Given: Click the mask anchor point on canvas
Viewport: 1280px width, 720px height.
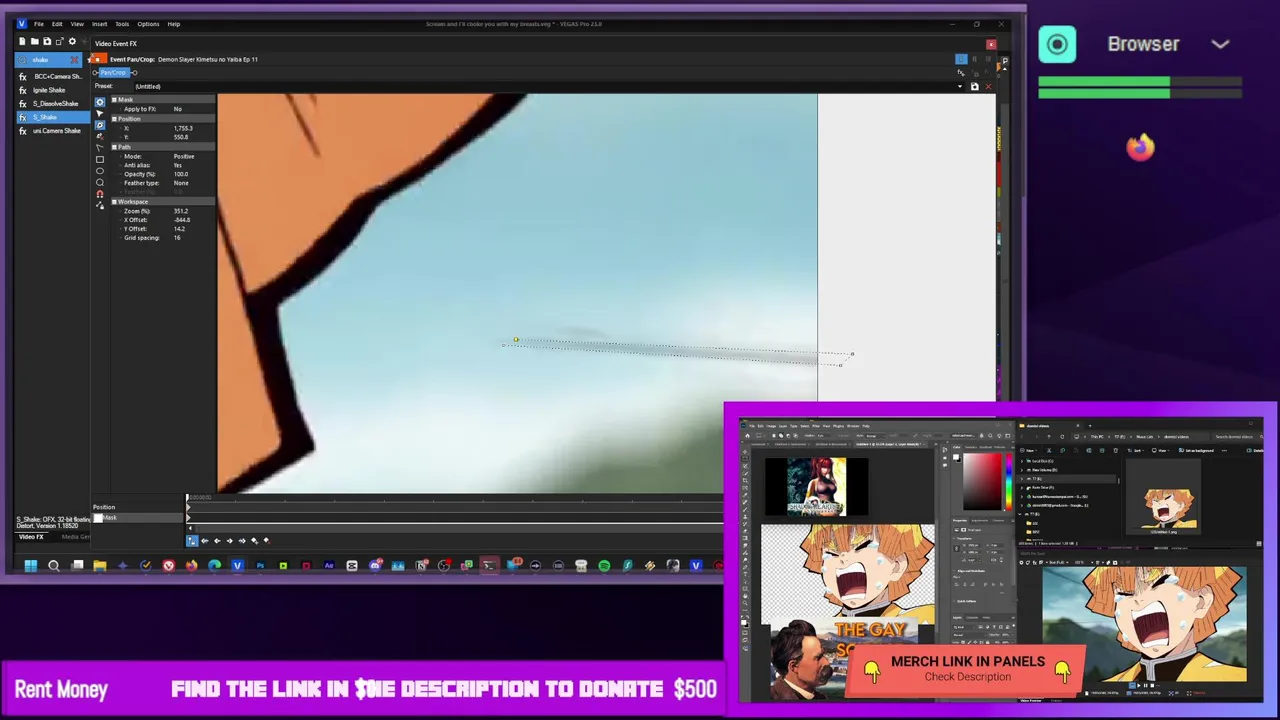Looking at the screenshot, I should point(516,340).
